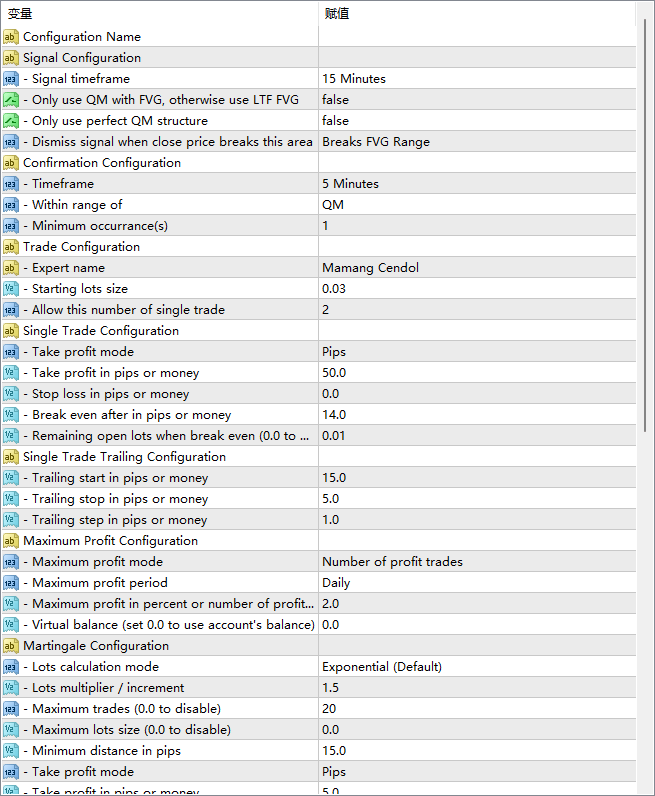
Task: Toggle the false value for Only use perfect QM structure
Action: (477, 121)
